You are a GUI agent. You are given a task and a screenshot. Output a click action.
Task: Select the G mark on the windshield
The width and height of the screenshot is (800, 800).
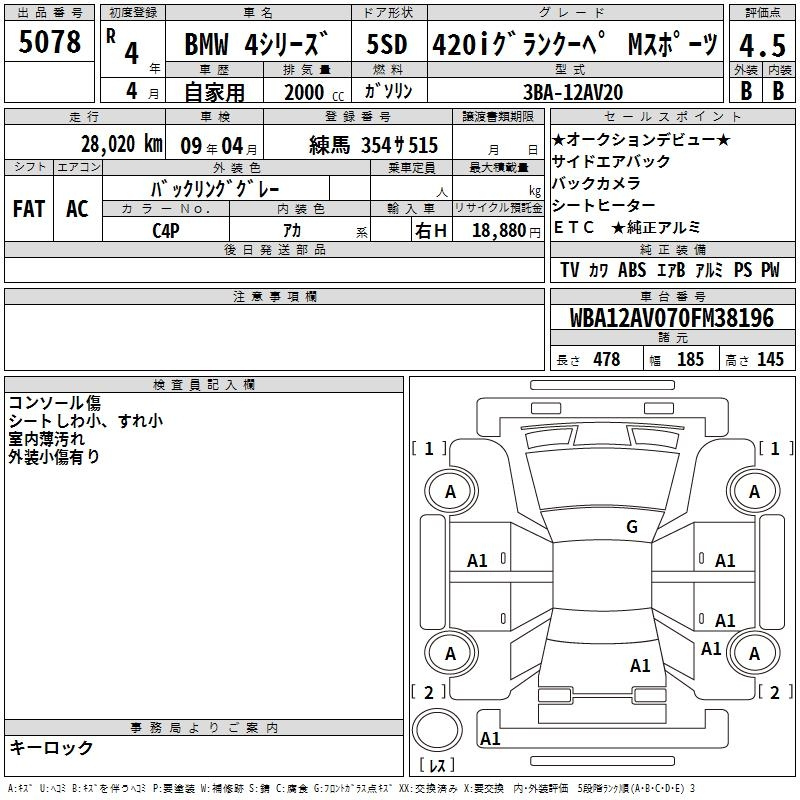tap(631, 527)
